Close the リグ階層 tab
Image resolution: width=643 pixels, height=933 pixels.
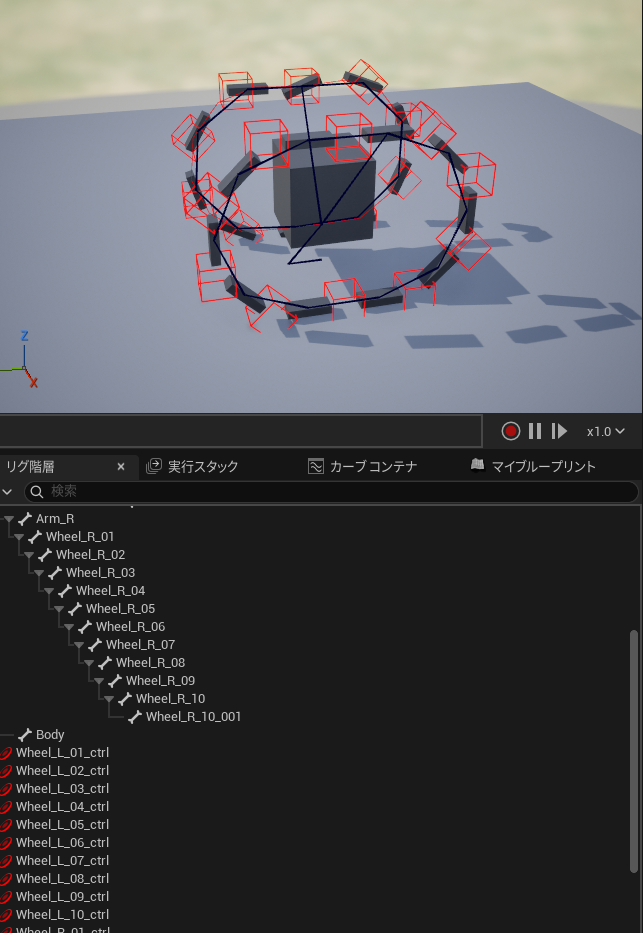pos(121,466)
